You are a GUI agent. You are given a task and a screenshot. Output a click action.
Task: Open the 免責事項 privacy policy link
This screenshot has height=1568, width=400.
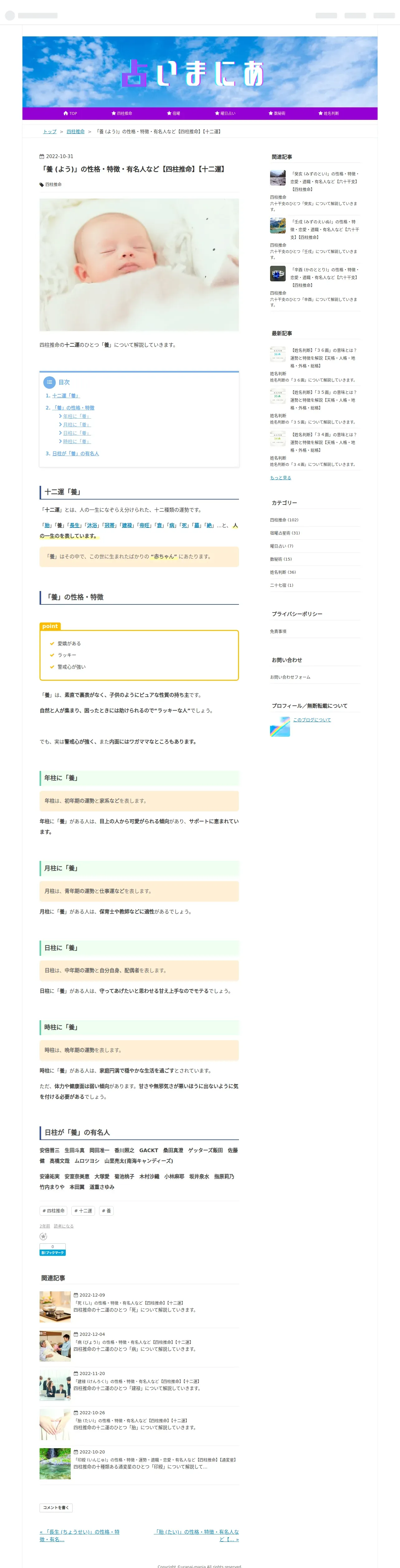point(278,631)
